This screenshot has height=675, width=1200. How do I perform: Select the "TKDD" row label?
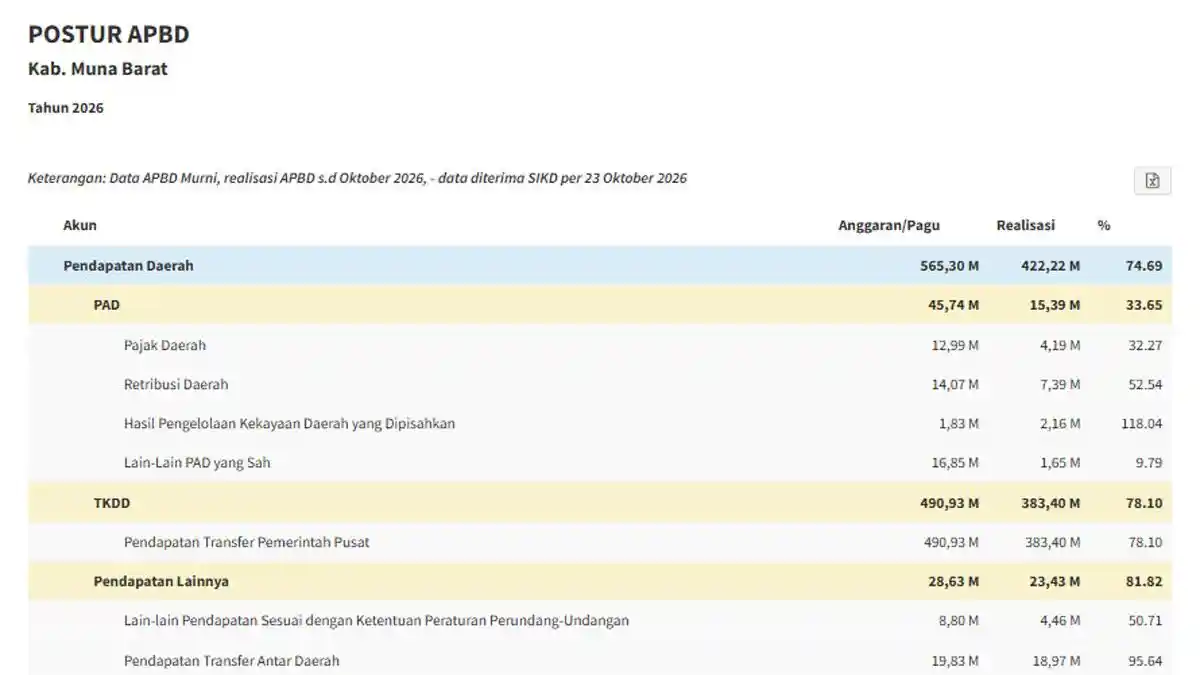pos(112,503)
